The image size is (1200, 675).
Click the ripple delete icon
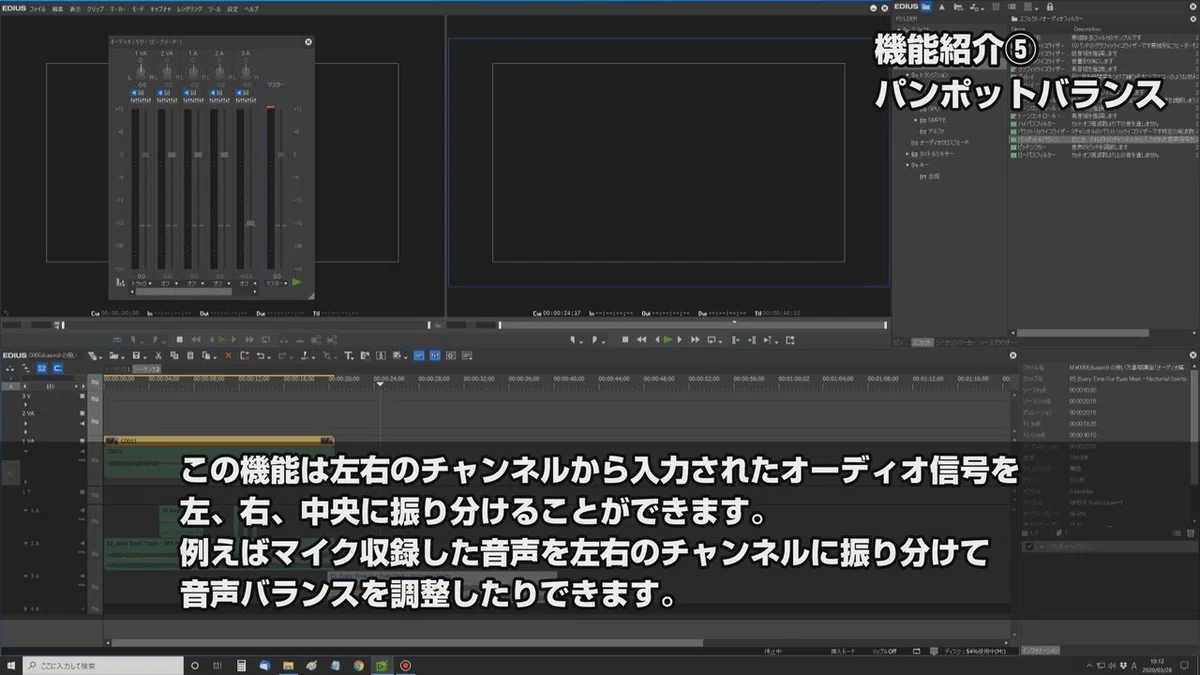(x=245, y=355)
